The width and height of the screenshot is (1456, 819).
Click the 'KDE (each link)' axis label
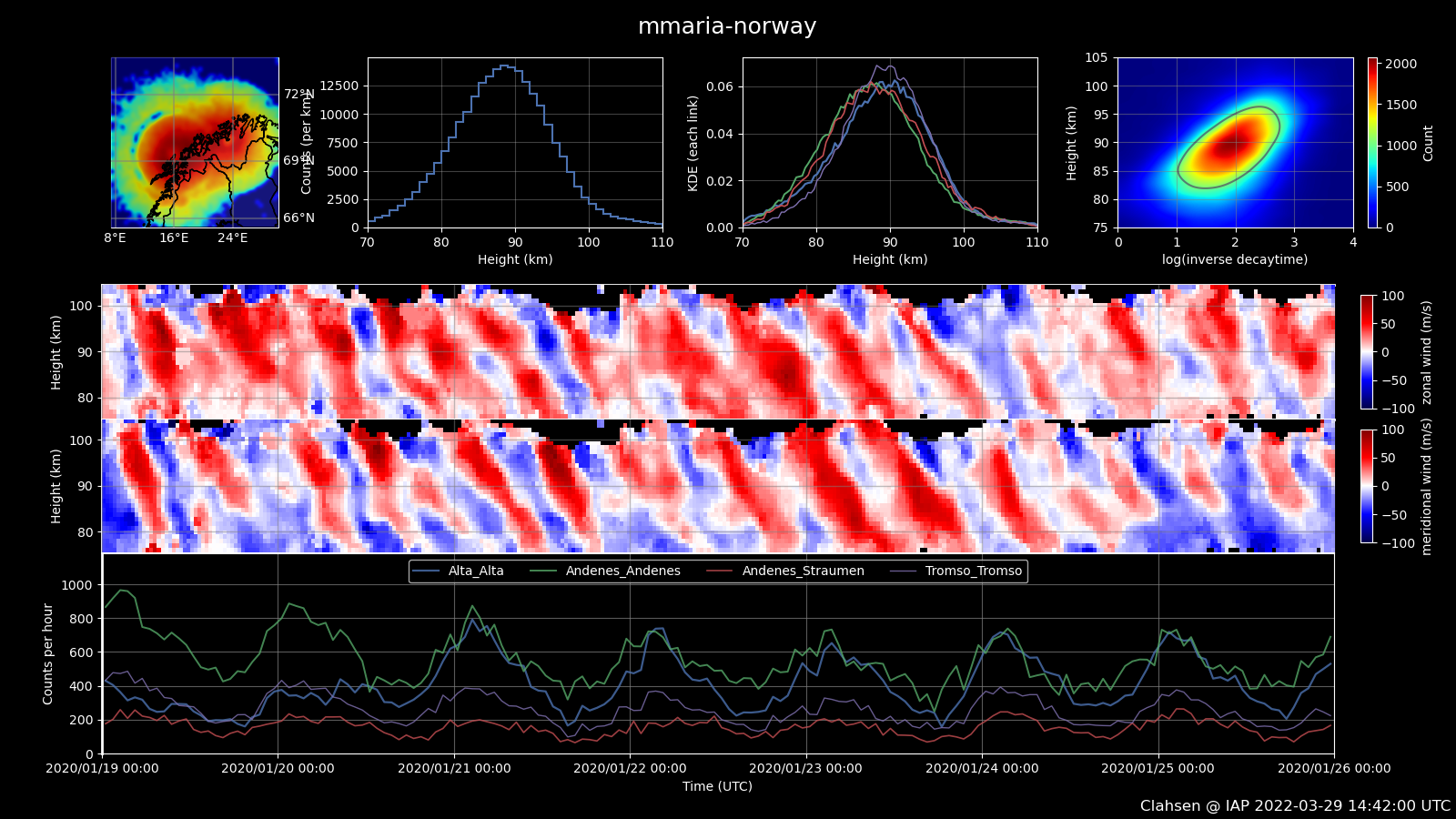(x=693, y=143)
